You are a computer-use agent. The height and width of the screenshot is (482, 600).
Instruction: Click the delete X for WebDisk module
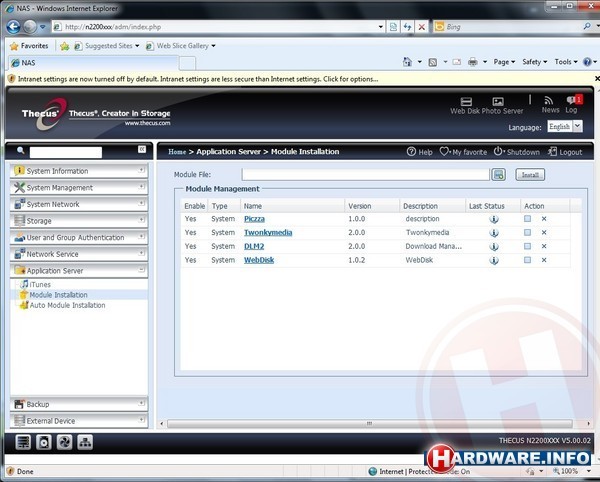coord(544,260)
